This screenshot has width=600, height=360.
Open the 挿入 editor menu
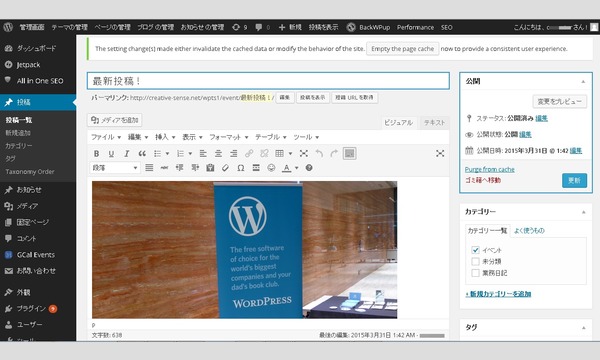pyautogui.click(x=165, y=137)
